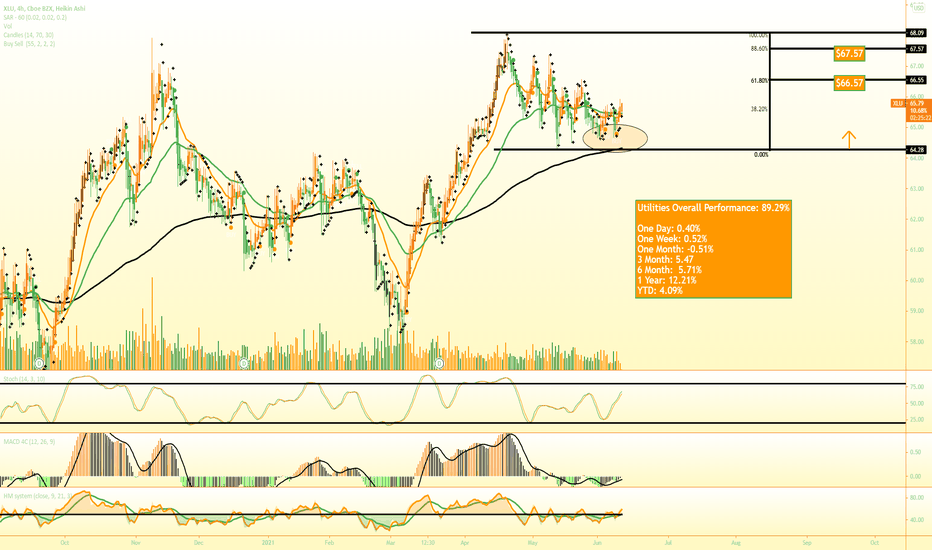This screenshot has height=550, width=932.
Task: Click the 80.00 HM system scale value
Action: pos(916,498)
